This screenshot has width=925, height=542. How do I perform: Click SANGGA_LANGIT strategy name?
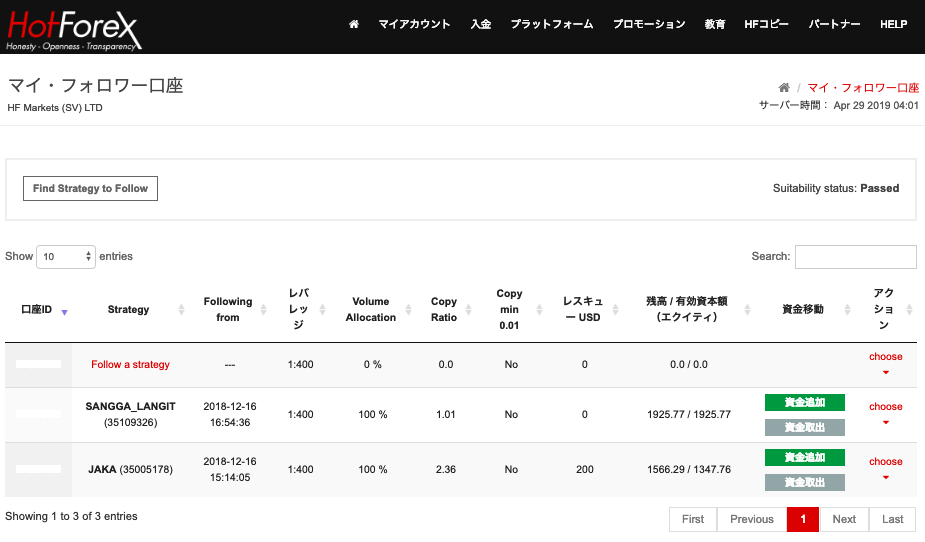[x=130, y=406]
